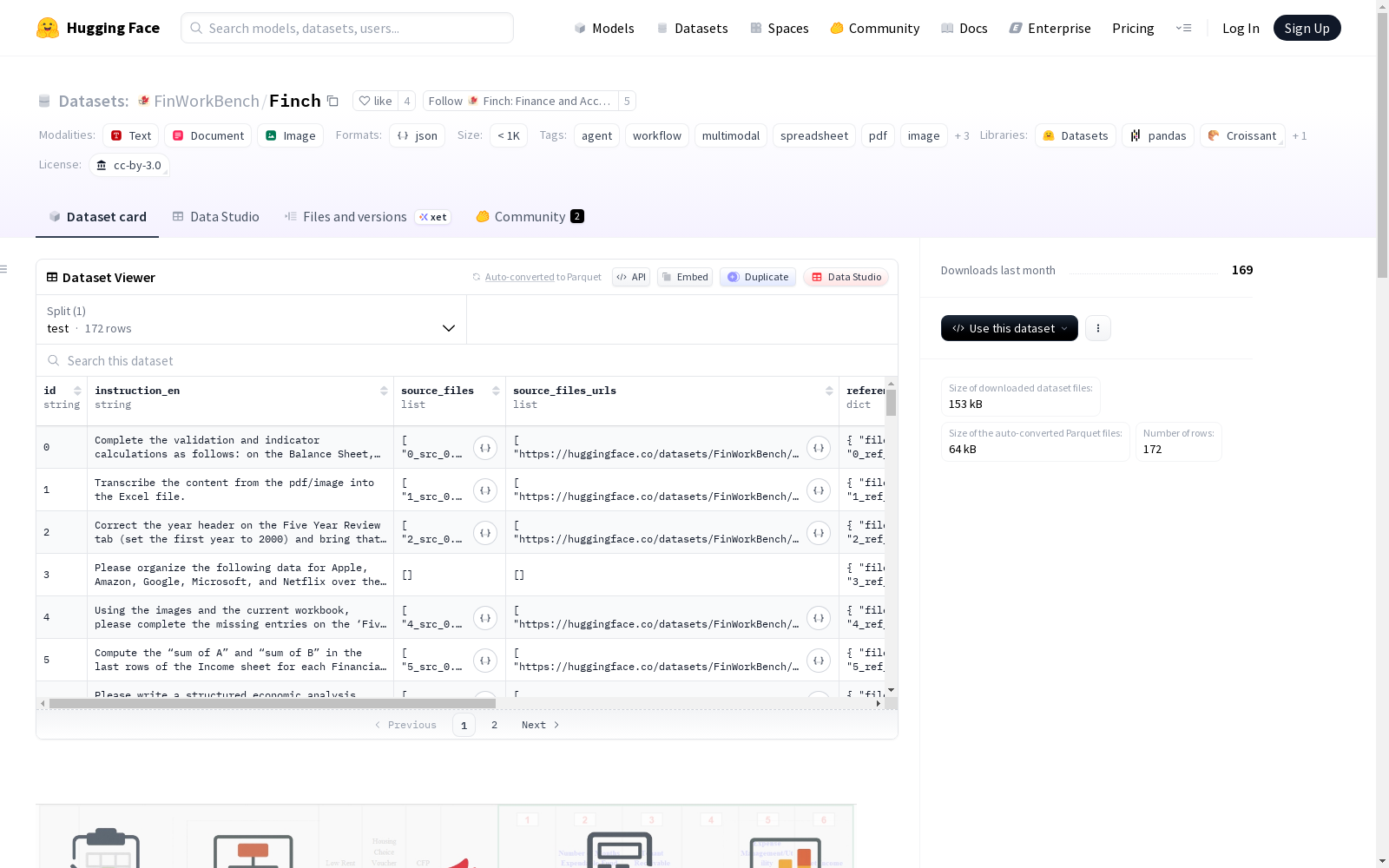Screen dimensions: 1389x868
Task: Open Data Studio from the viewer toolbar
Action: 846,277
